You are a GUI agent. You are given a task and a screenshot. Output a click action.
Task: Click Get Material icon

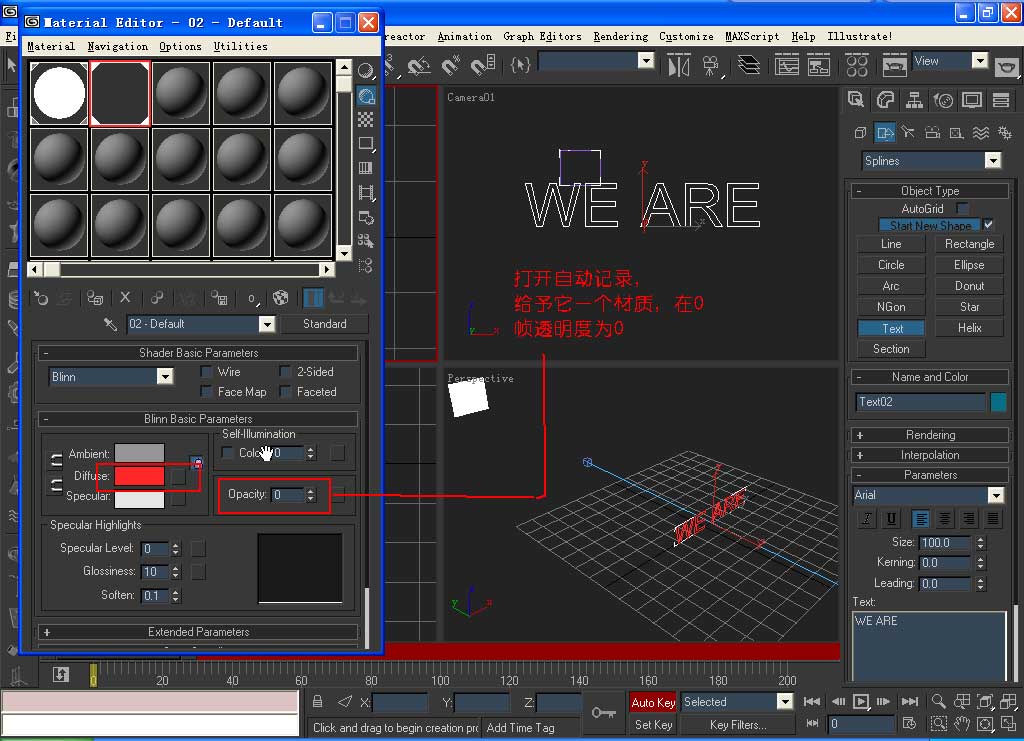point(41,298)
